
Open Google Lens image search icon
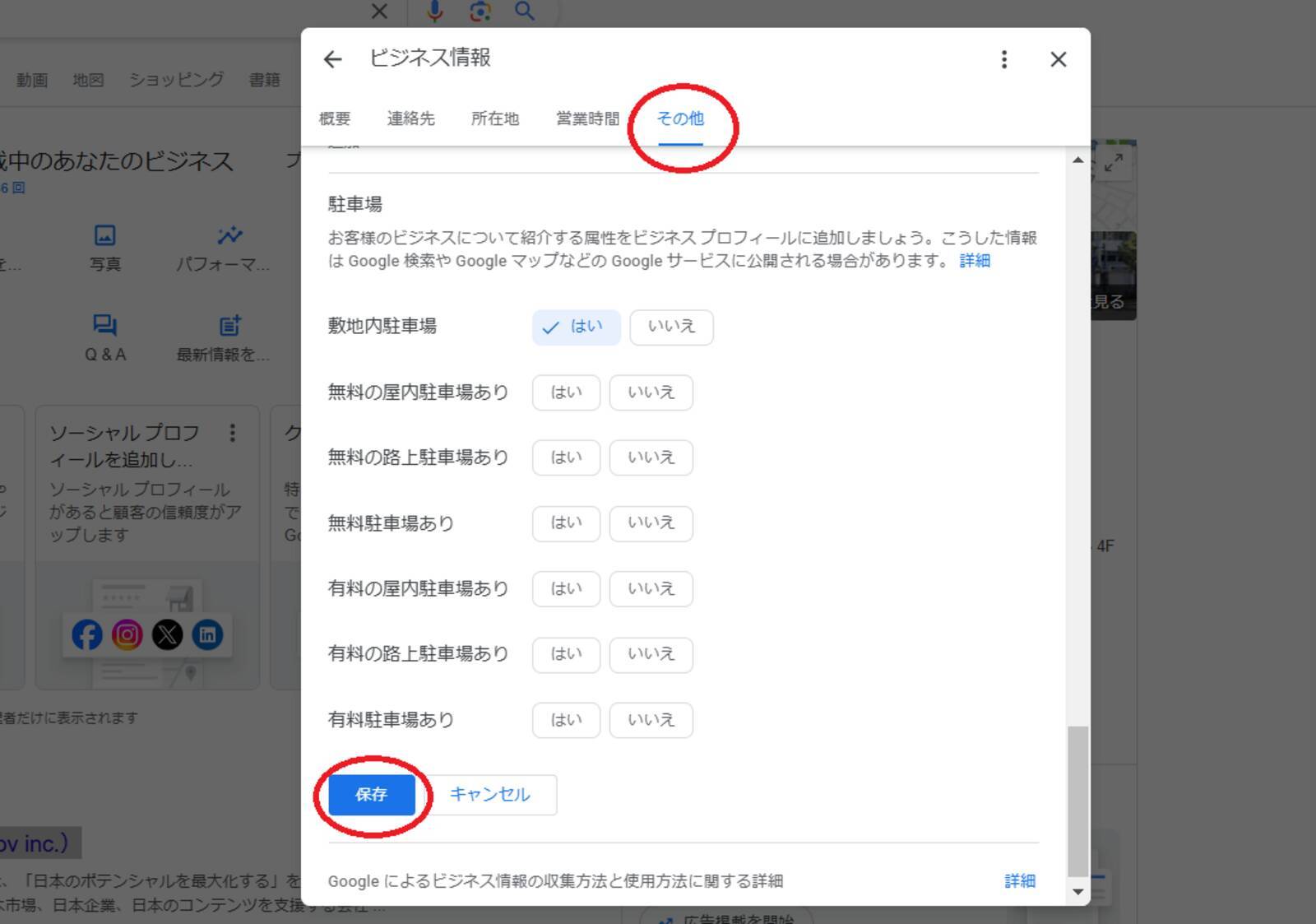[480, 11]
